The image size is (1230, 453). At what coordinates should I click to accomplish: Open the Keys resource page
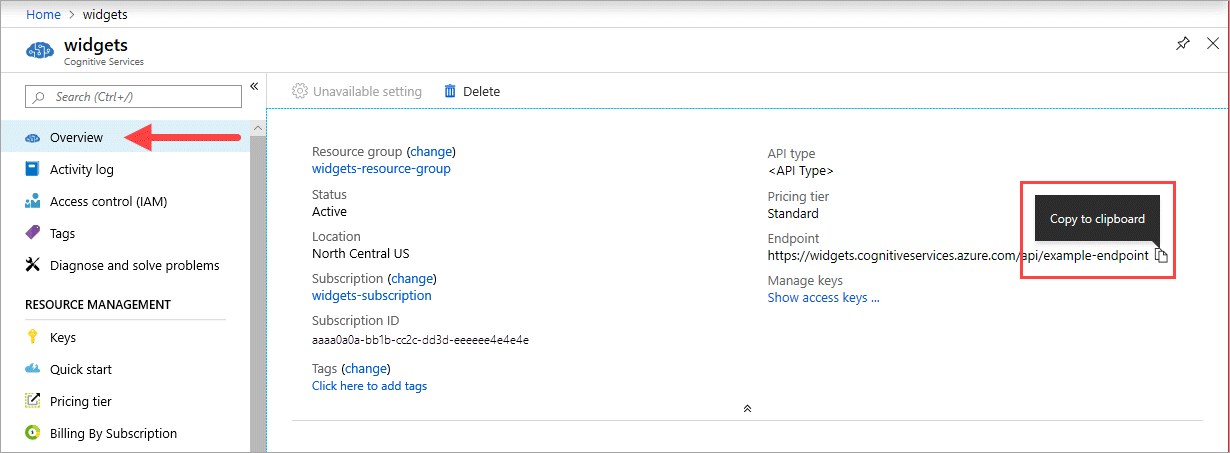click(62, 337)
